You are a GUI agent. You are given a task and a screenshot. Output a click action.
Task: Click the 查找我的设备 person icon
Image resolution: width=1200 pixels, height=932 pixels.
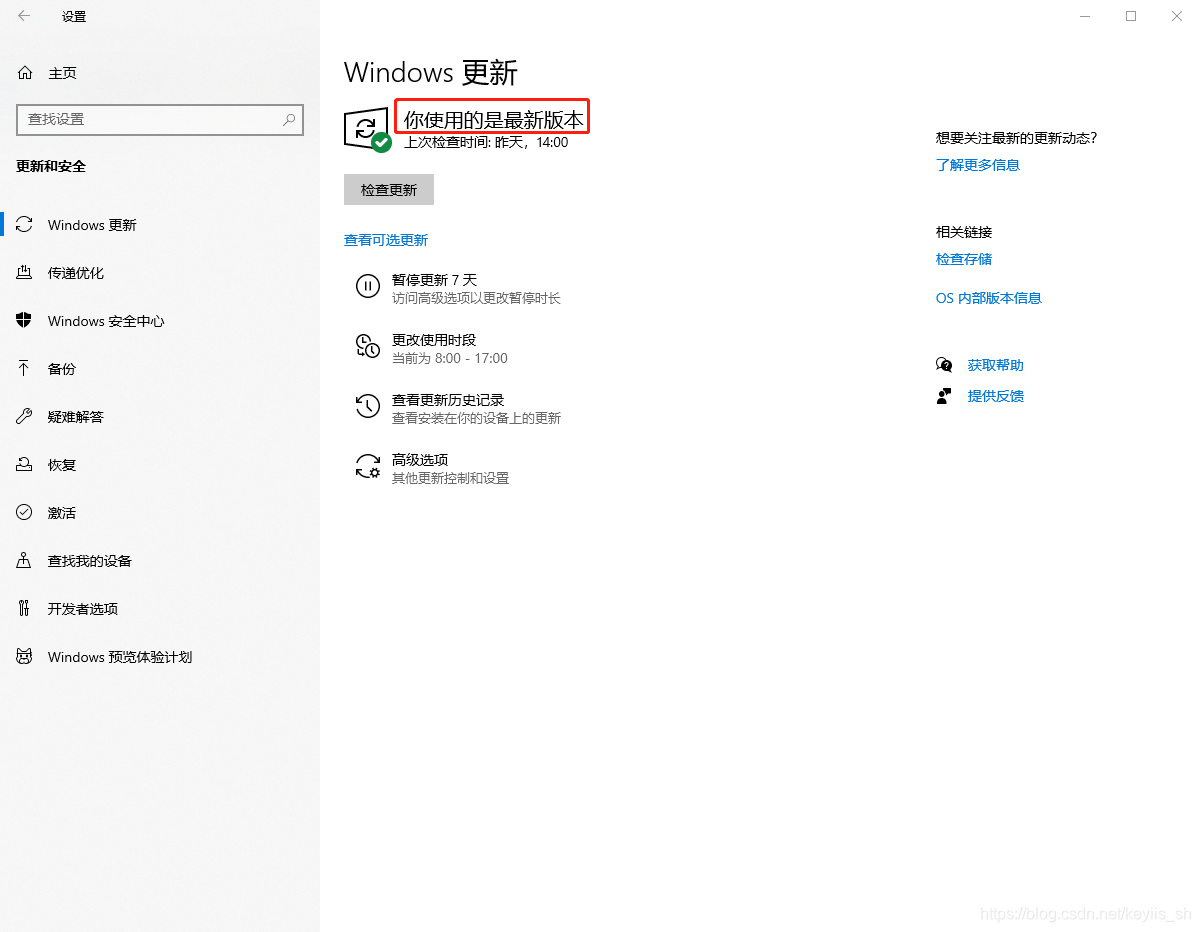(x=25, y=561)
